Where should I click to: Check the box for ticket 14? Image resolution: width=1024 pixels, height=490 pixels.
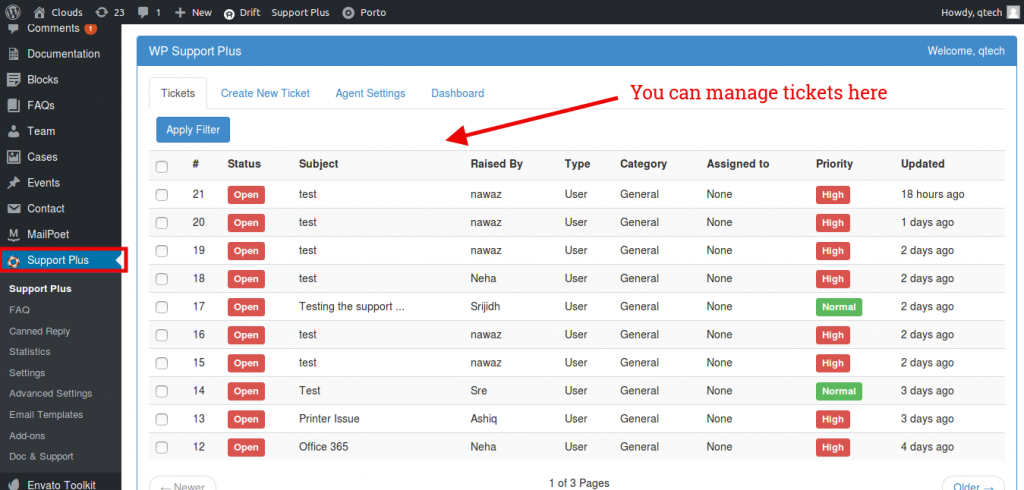coord(161,391)
